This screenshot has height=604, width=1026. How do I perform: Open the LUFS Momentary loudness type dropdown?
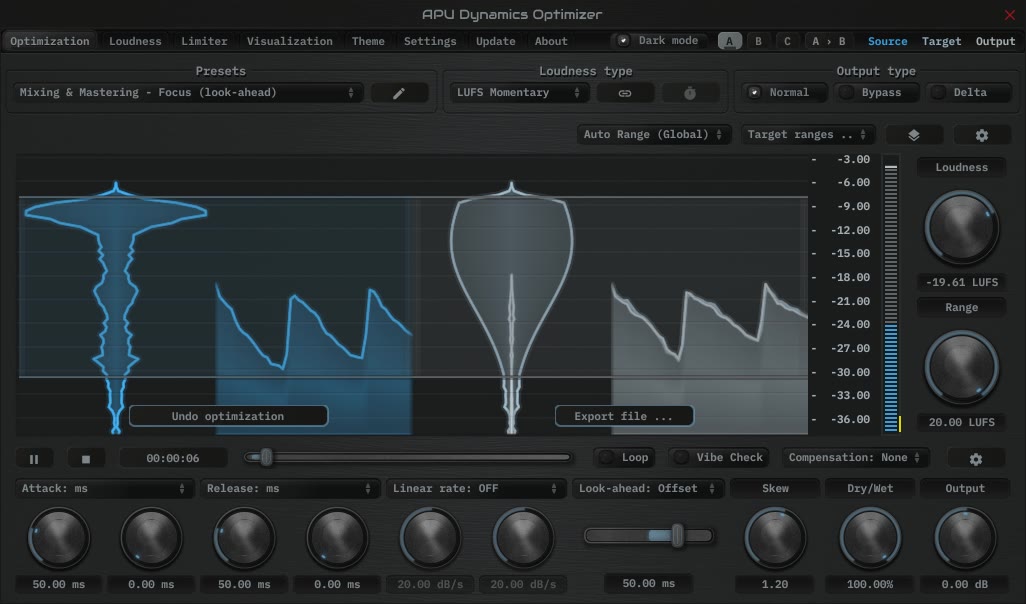518,93
